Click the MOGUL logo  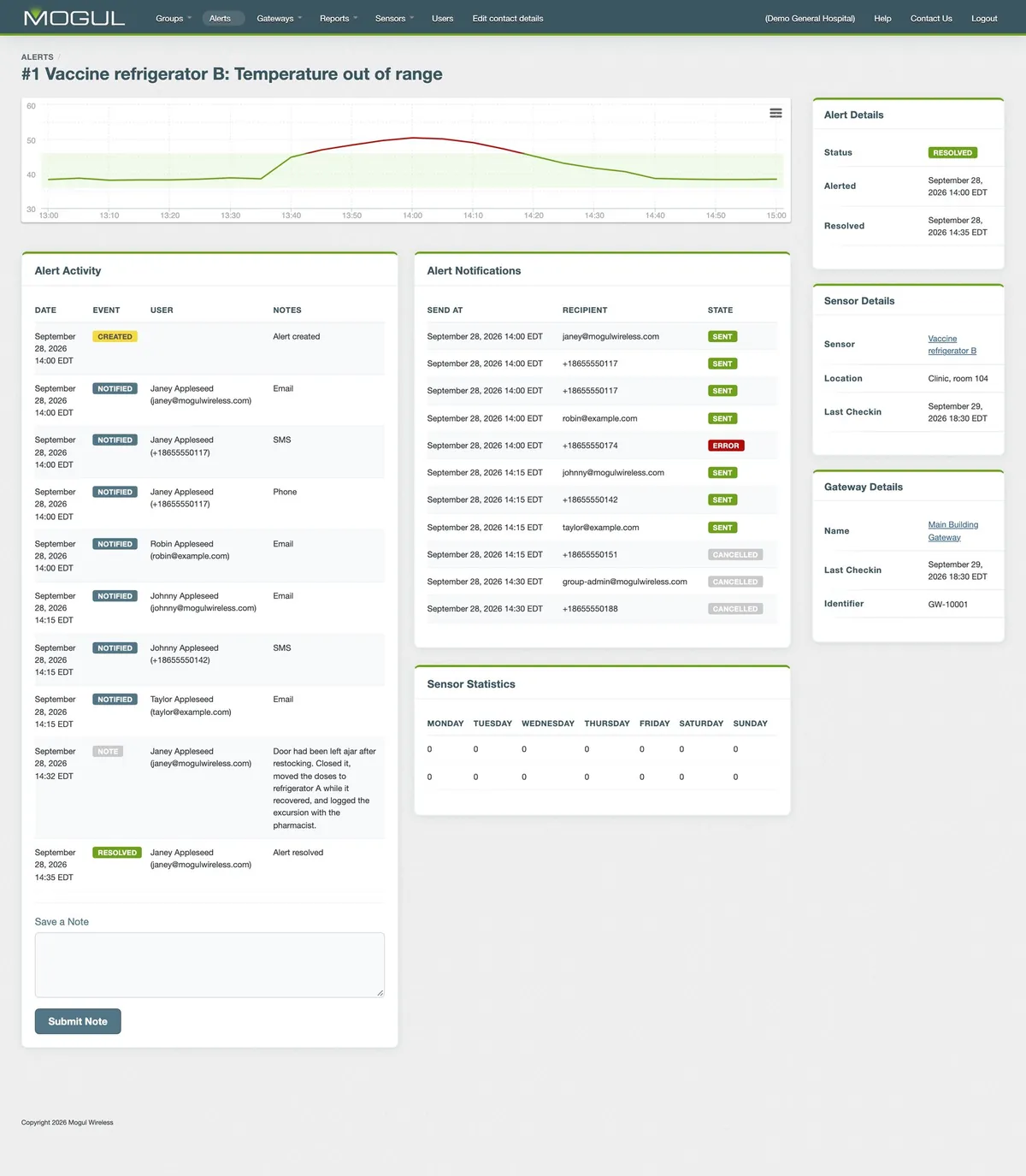[x=74, y=17]
